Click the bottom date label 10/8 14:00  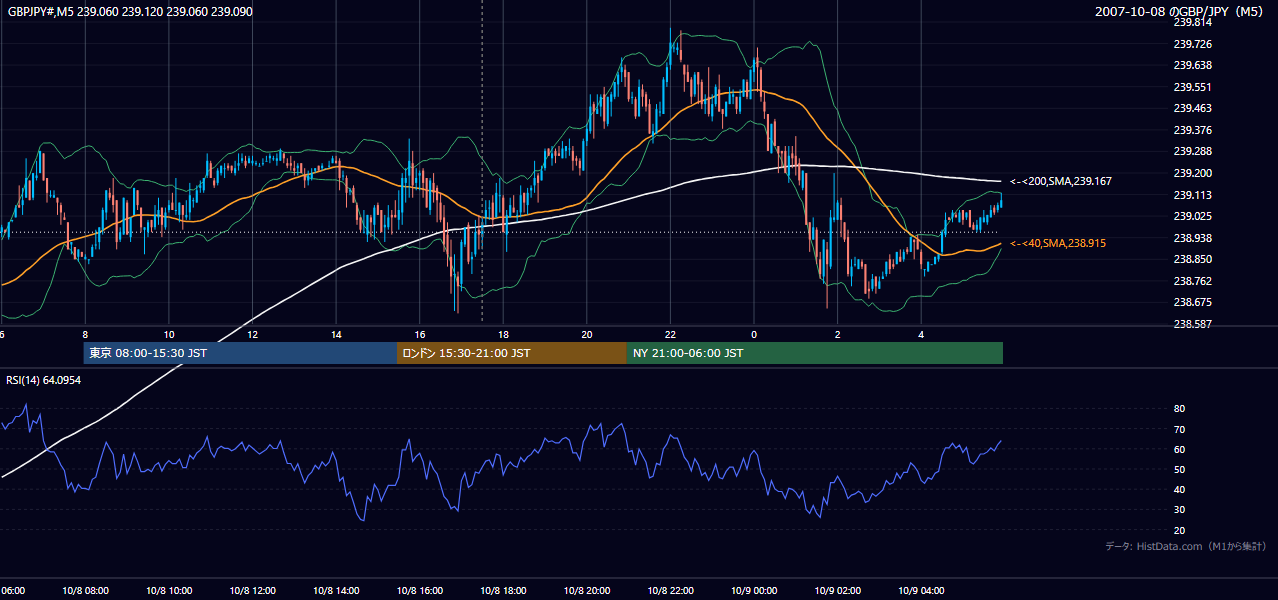(x=336, y=591)
